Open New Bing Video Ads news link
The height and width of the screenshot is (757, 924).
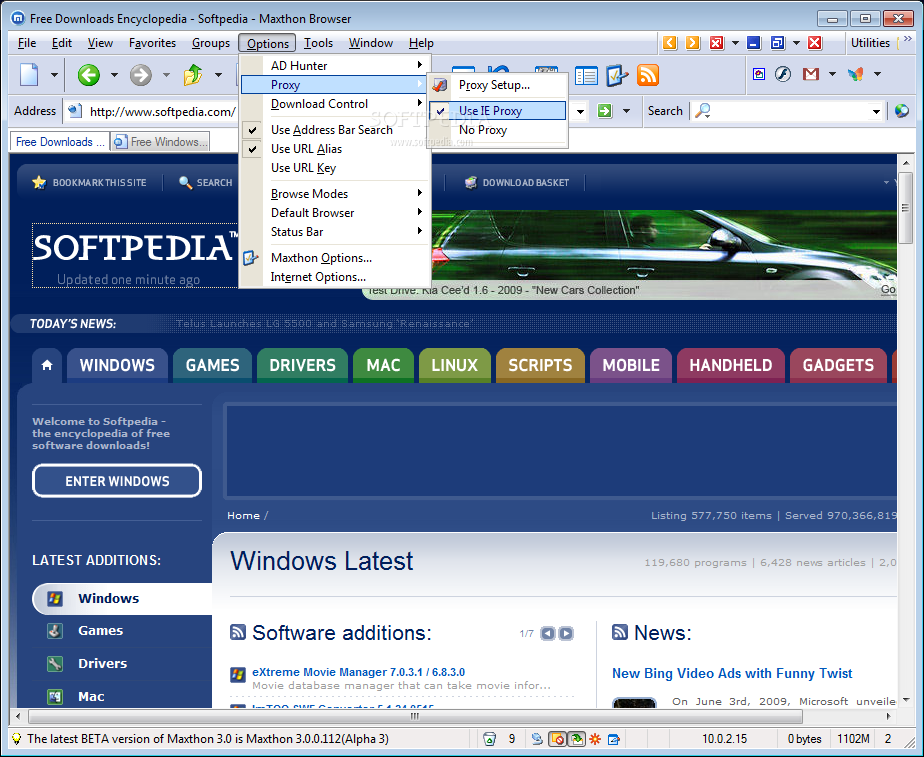coord(732,673)
